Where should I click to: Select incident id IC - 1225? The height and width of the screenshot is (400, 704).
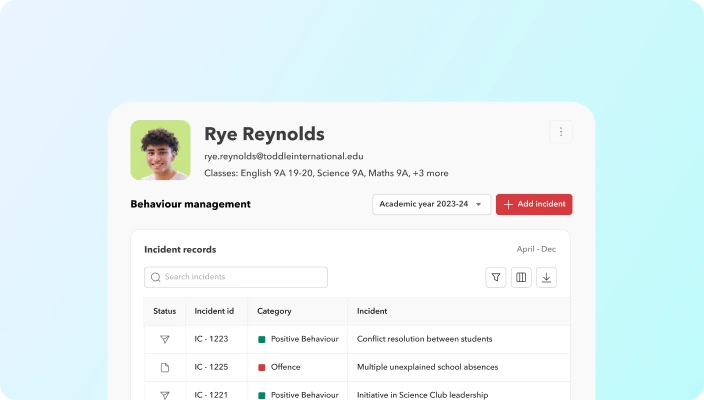pyautogui.click(x=211, y=367)
